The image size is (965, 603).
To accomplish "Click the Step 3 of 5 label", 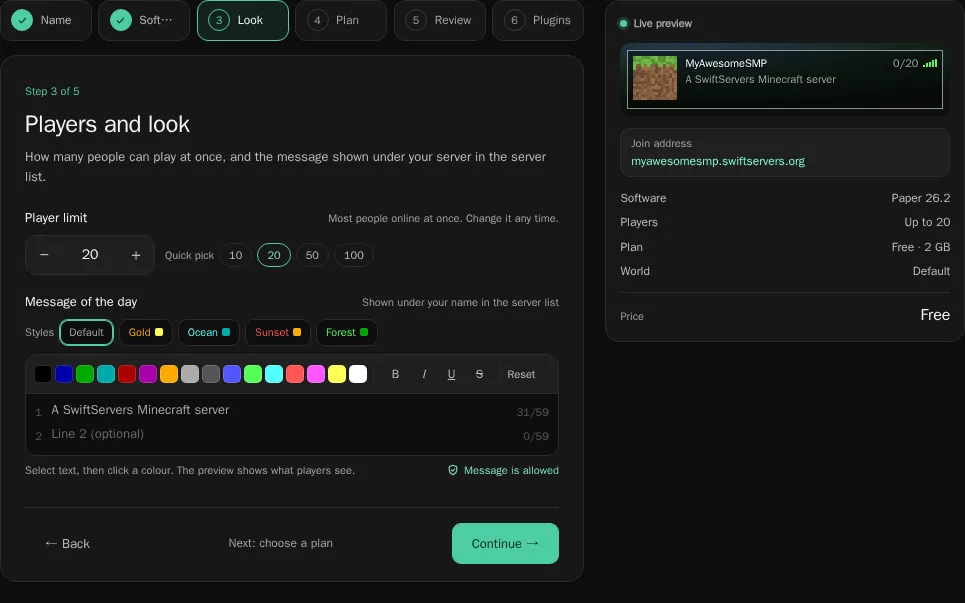I will 52,91.
